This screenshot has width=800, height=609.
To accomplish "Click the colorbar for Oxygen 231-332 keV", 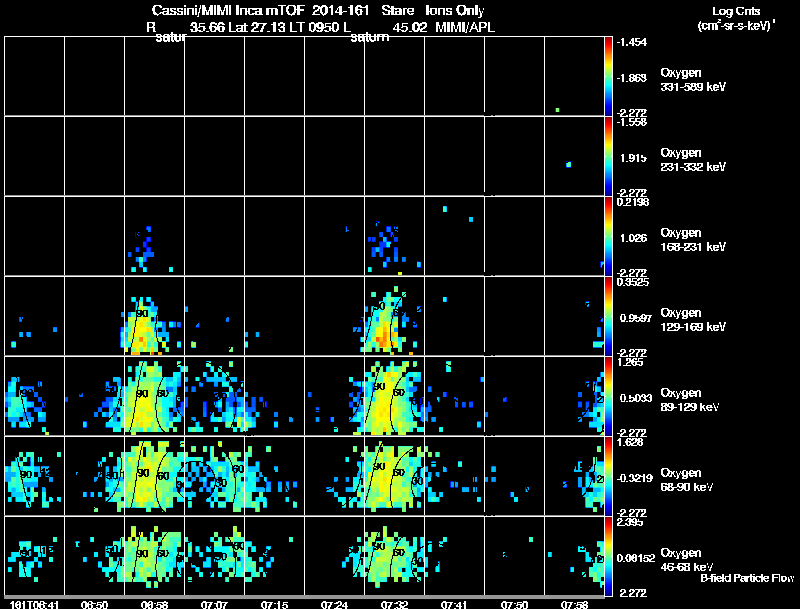I will point(608,156).
